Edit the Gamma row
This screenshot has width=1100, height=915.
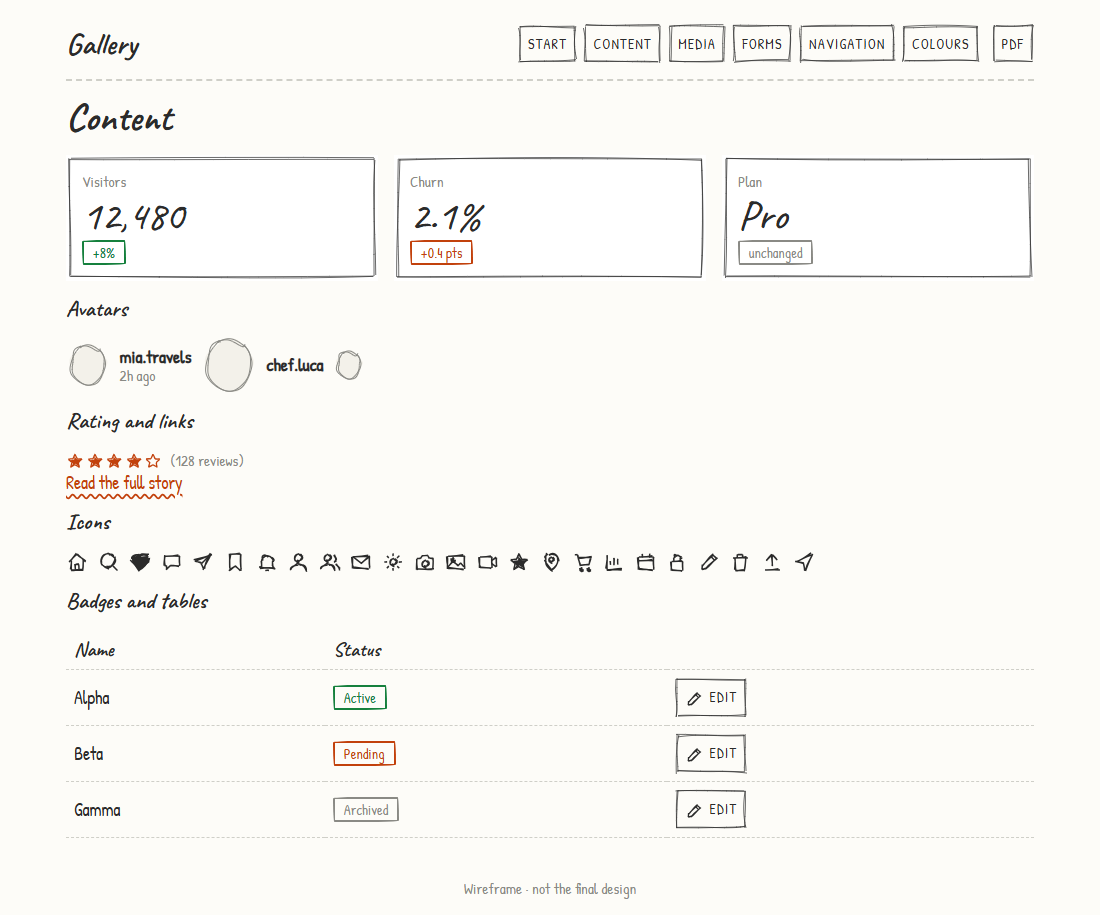tap(711, 809)
